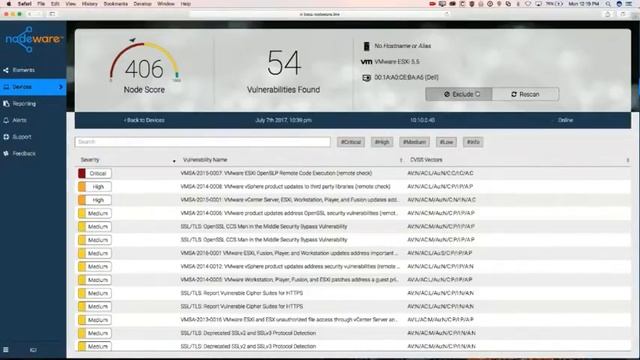
Task: Toggle the #Critical filter tag
Action: click(x=351, y=142)
